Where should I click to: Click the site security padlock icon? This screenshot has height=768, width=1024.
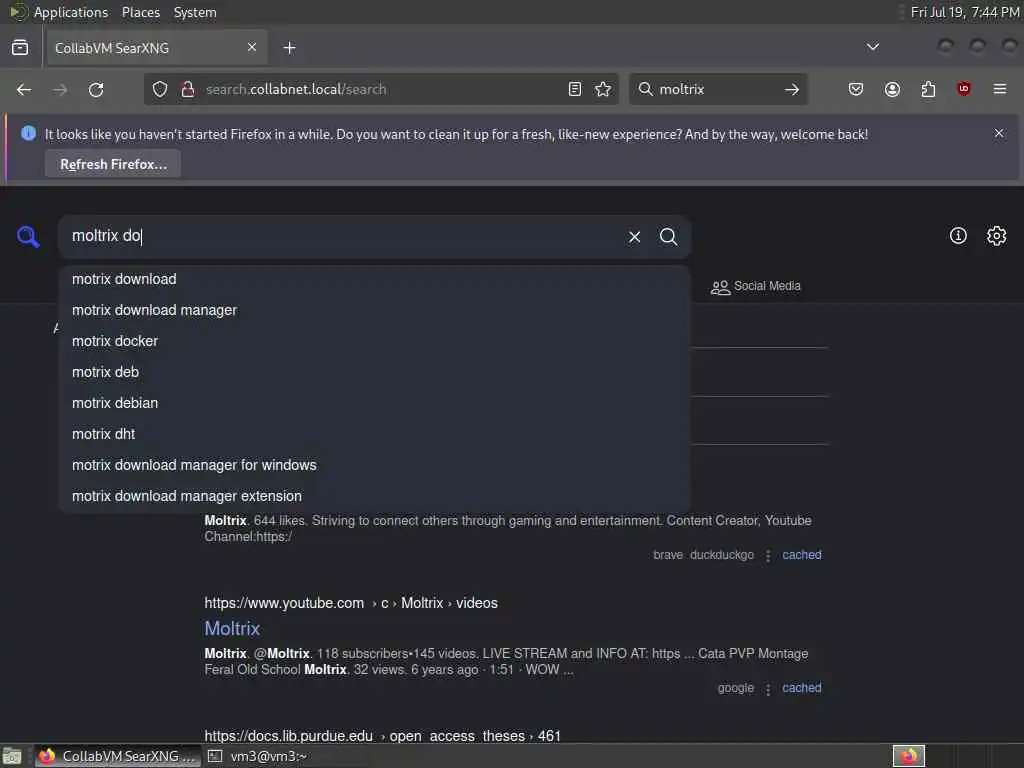(x=188, y=89)
